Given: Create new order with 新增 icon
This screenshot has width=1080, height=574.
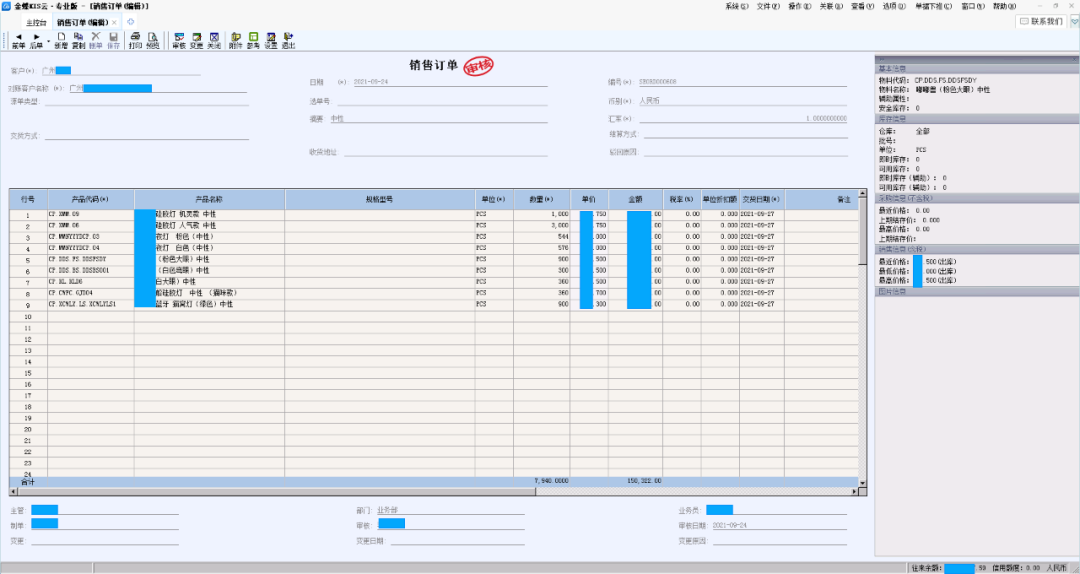Looking at the screenshot, I should pyautogui.click(x=61, y=41).
